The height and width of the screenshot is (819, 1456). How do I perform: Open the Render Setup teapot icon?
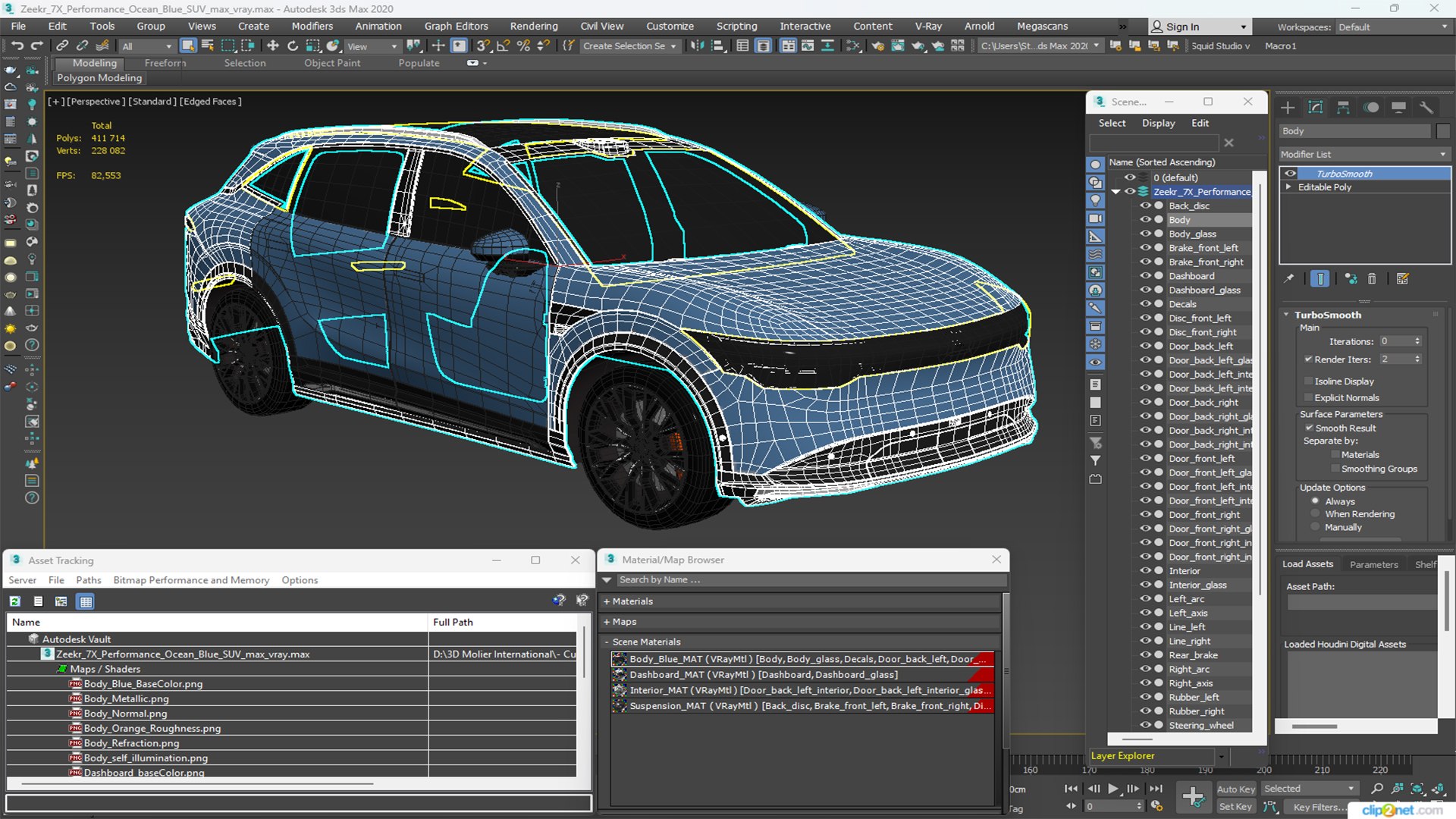[877, 46]
